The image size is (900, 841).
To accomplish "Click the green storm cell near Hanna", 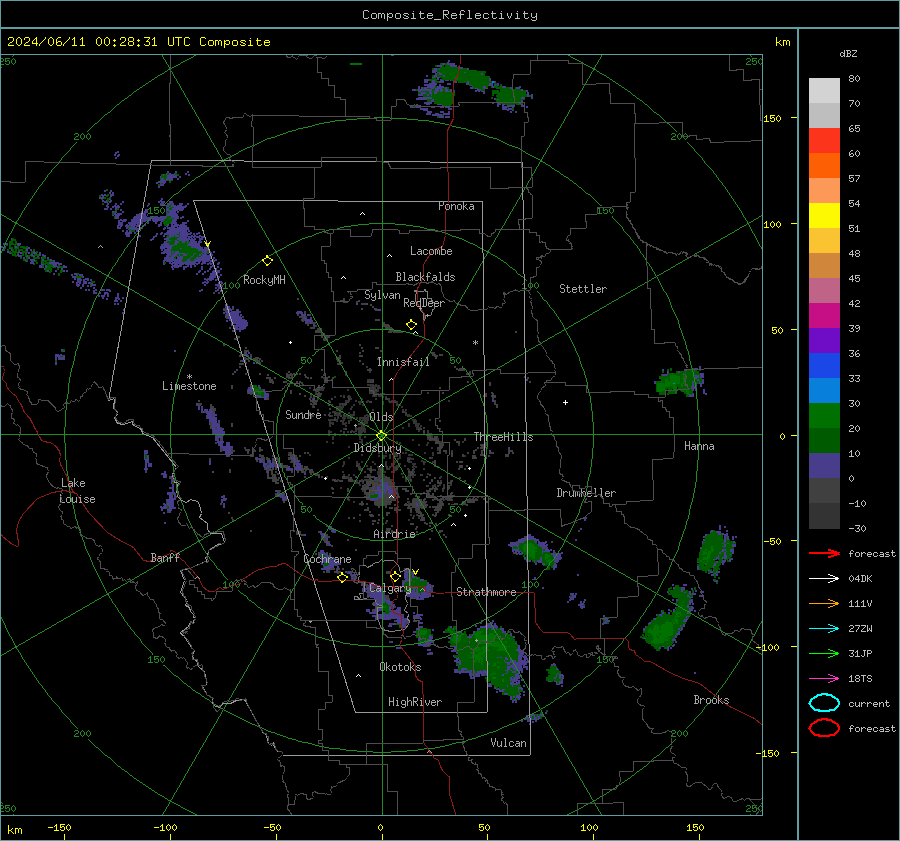I will point(680,382).
